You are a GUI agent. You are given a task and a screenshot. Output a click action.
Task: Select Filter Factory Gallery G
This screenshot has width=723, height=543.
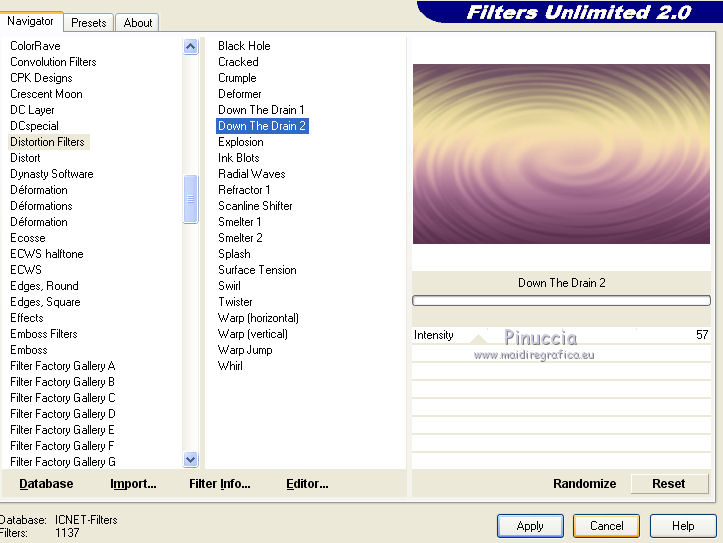(63, 462)
